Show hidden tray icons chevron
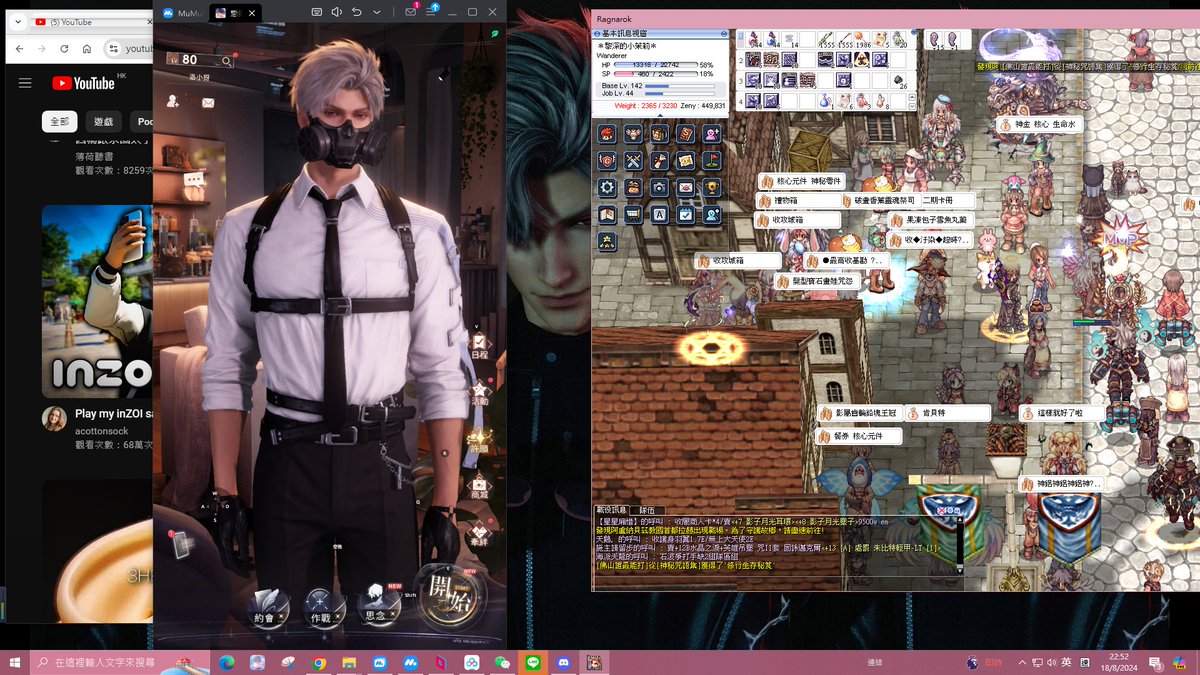The image size is (1200, 675). coord(1021,662)
